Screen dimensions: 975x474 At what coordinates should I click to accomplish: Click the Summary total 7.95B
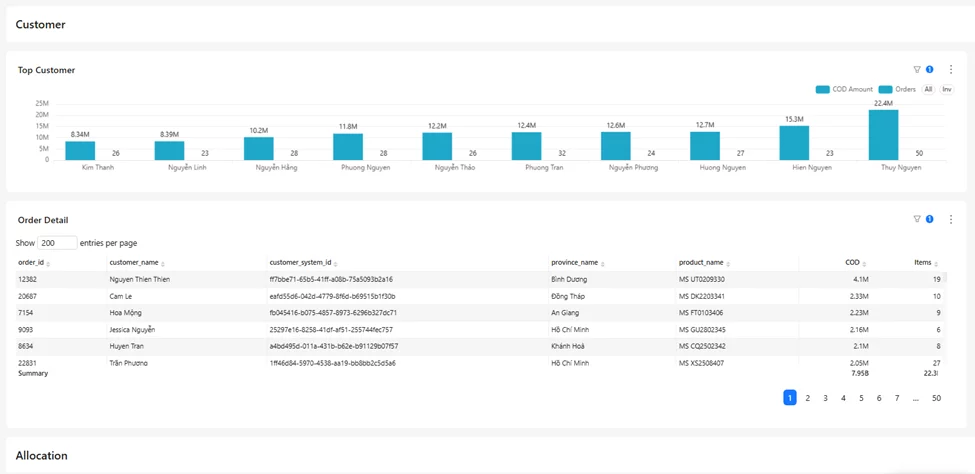point(858,374)
